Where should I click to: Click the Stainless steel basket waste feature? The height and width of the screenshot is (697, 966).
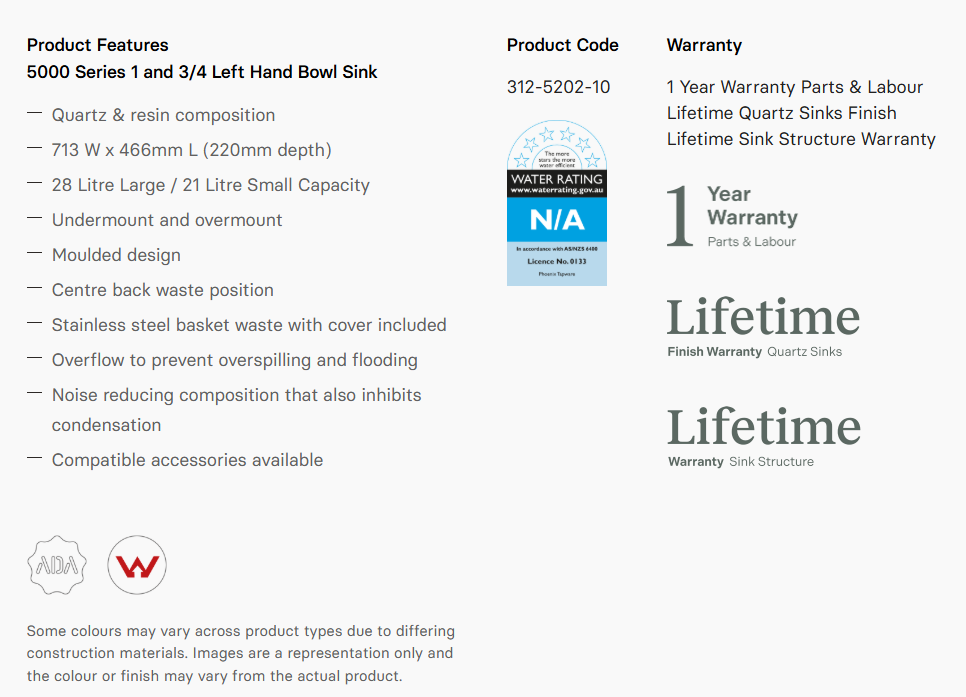(249, 325)
